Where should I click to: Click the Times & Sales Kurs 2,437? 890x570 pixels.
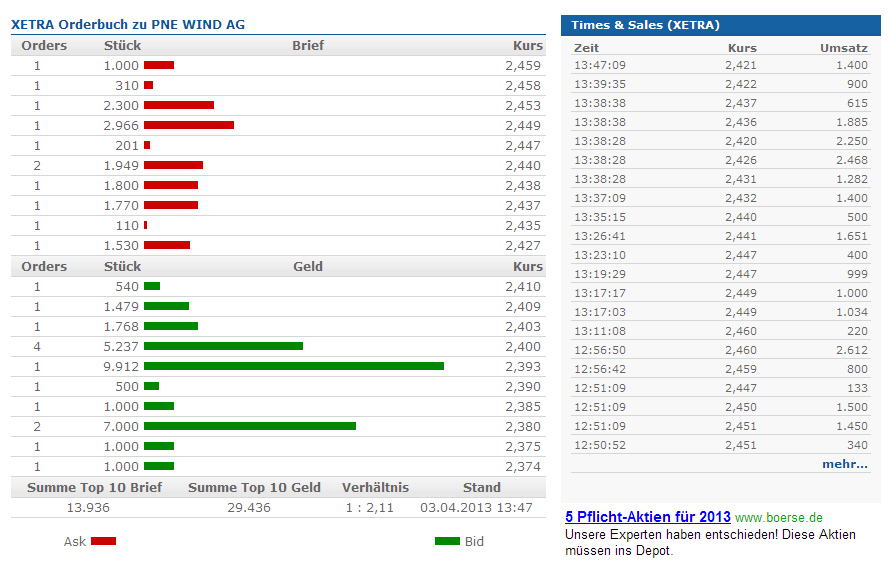[741, 103]
